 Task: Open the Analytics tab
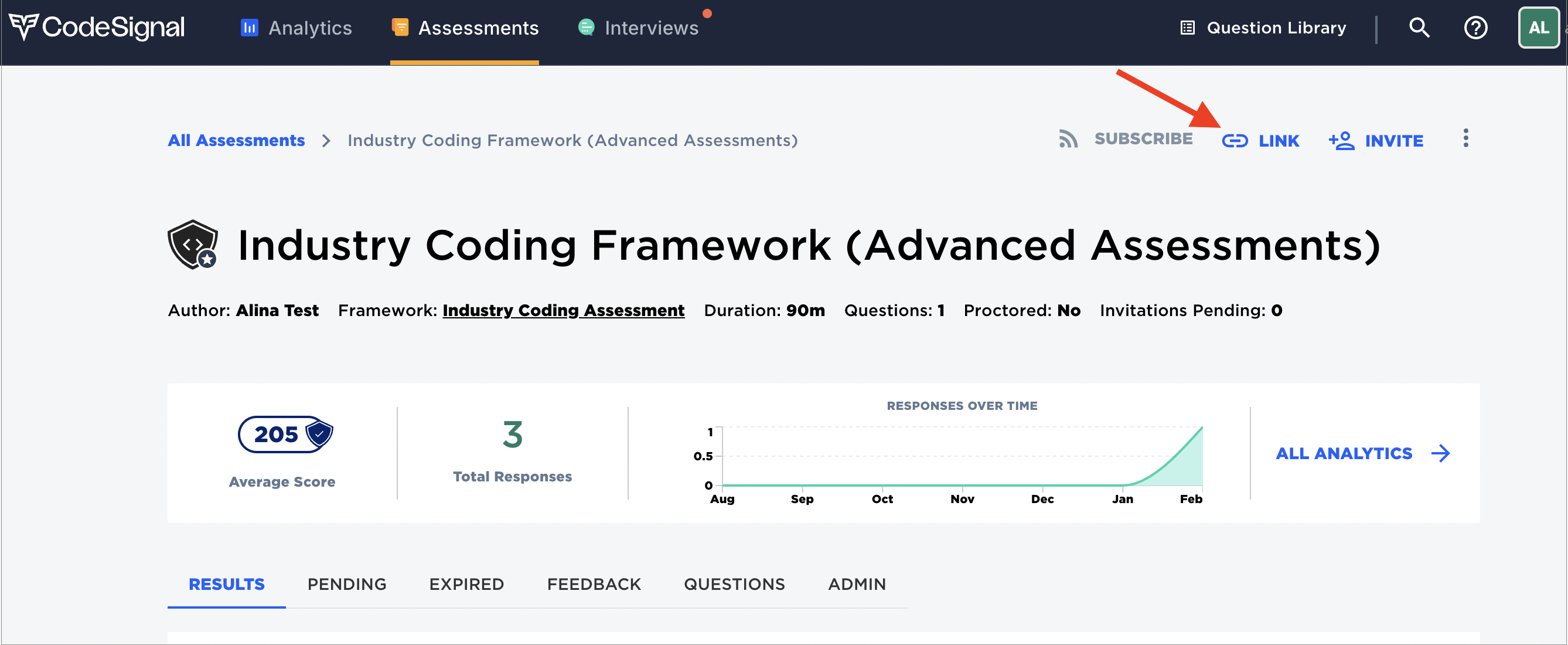click(x=296, y=28)
